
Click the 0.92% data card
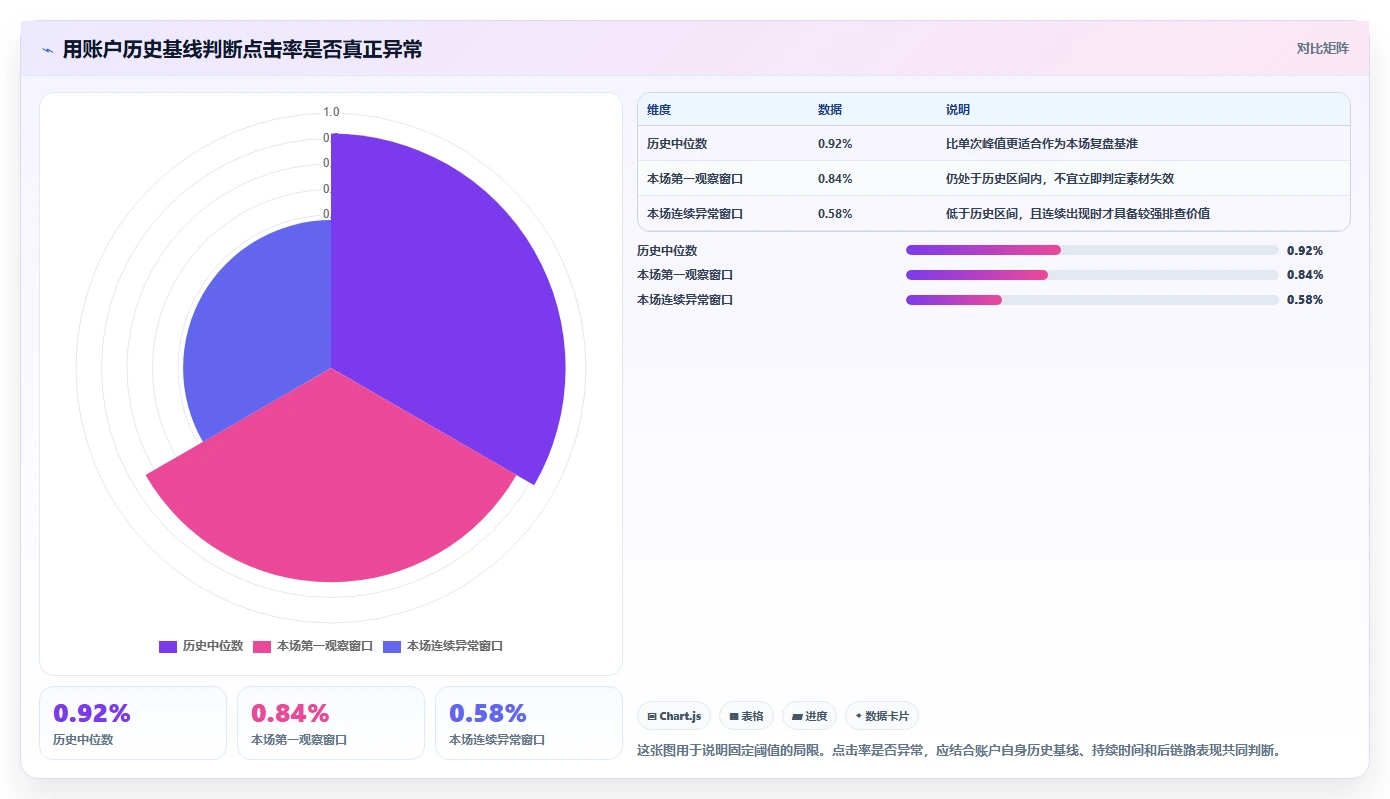(133, 723)
